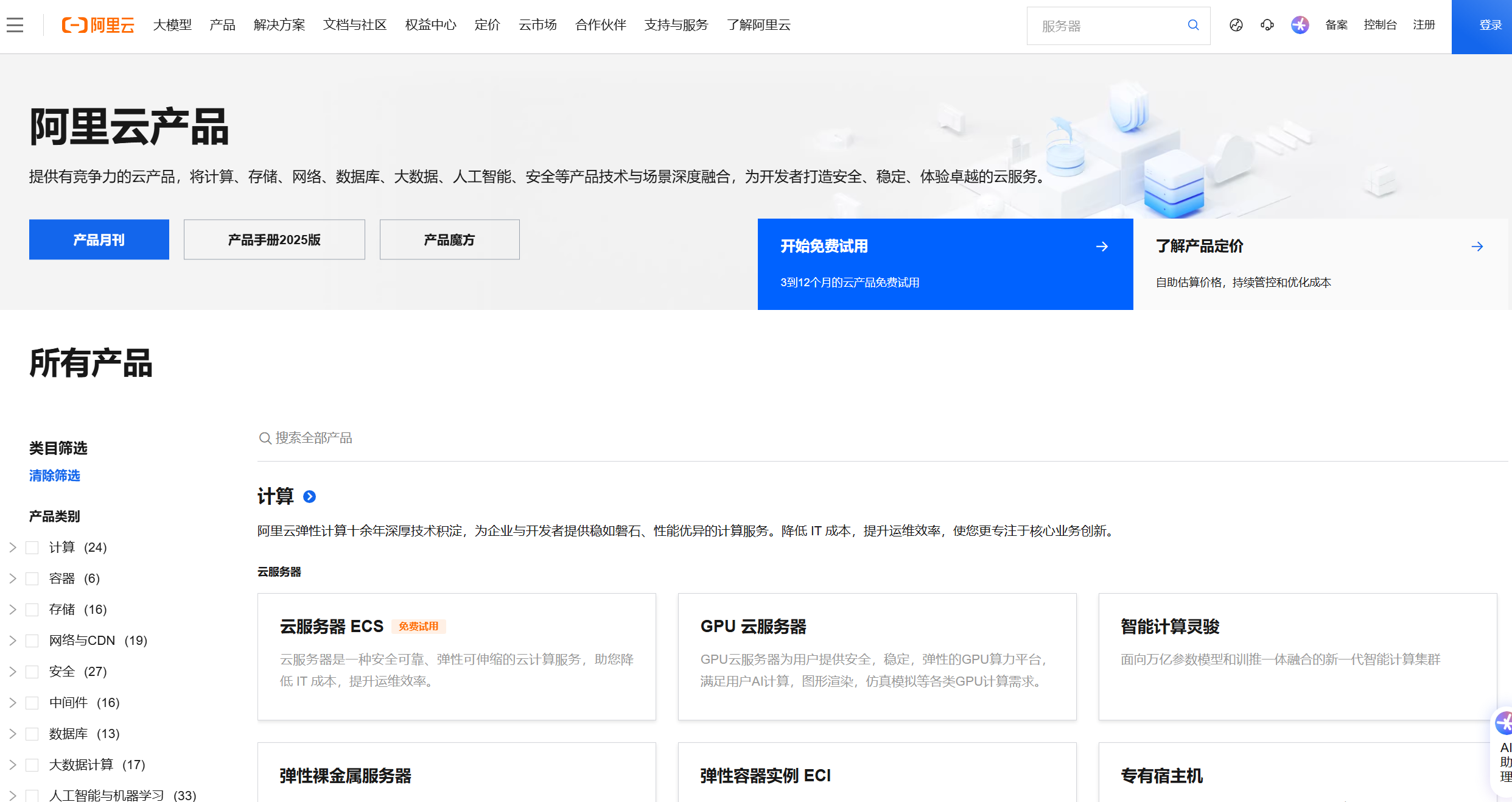Click the search magnifier in the server search box
Viewport: 1512px width, 802px height.
tap(1192, 25)
